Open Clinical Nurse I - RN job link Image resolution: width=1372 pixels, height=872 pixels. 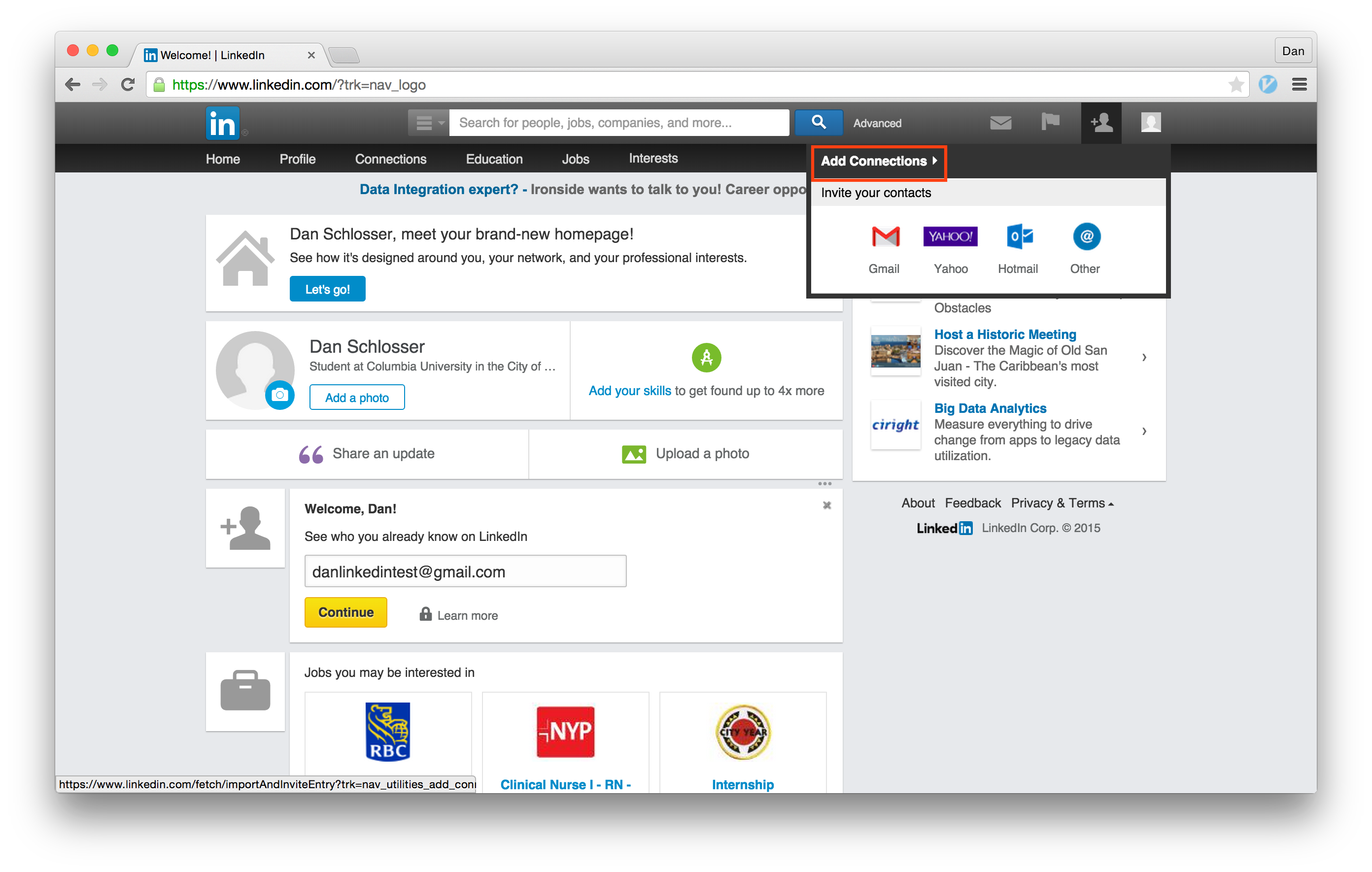[565, 784]
